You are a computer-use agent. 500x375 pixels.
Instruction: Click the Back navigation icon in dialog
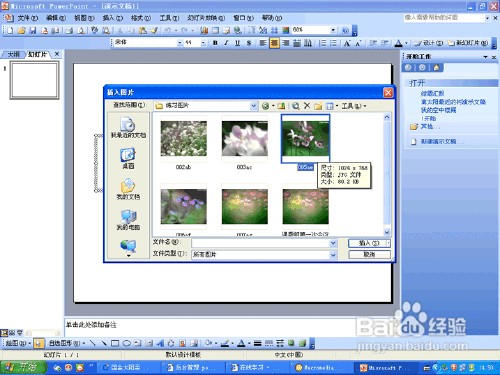pos(266,106)
